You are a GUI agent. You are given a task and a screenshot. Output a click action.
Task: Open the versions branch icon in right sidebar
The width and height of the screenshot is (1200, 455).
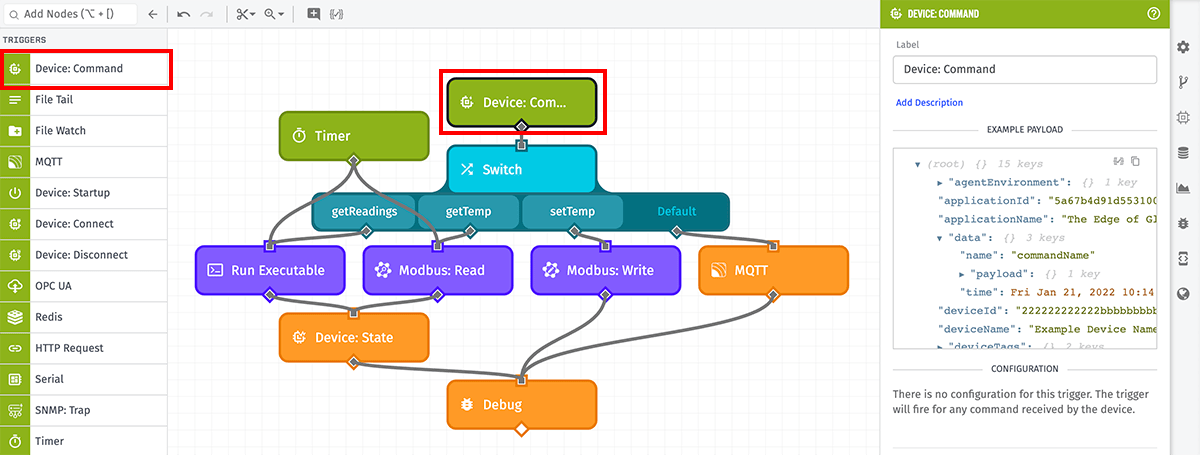tap(1184, 82)
